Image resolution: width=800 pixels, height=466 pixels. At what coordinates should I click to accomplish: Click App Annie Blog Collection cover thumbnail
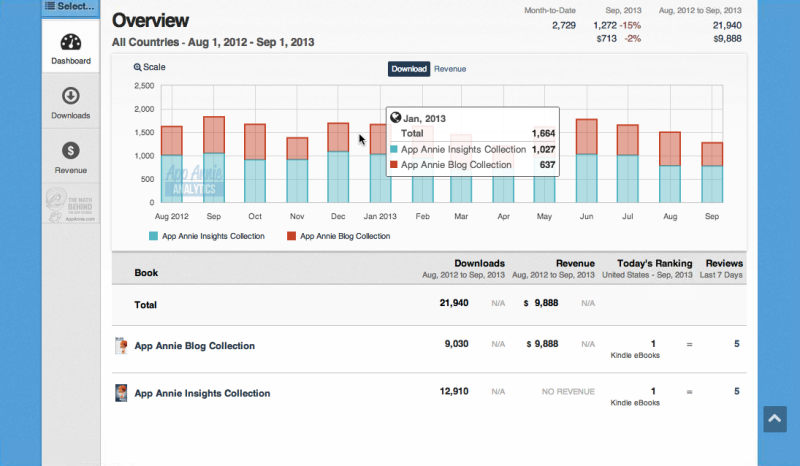pyautogui.click(x=121, y=346)
